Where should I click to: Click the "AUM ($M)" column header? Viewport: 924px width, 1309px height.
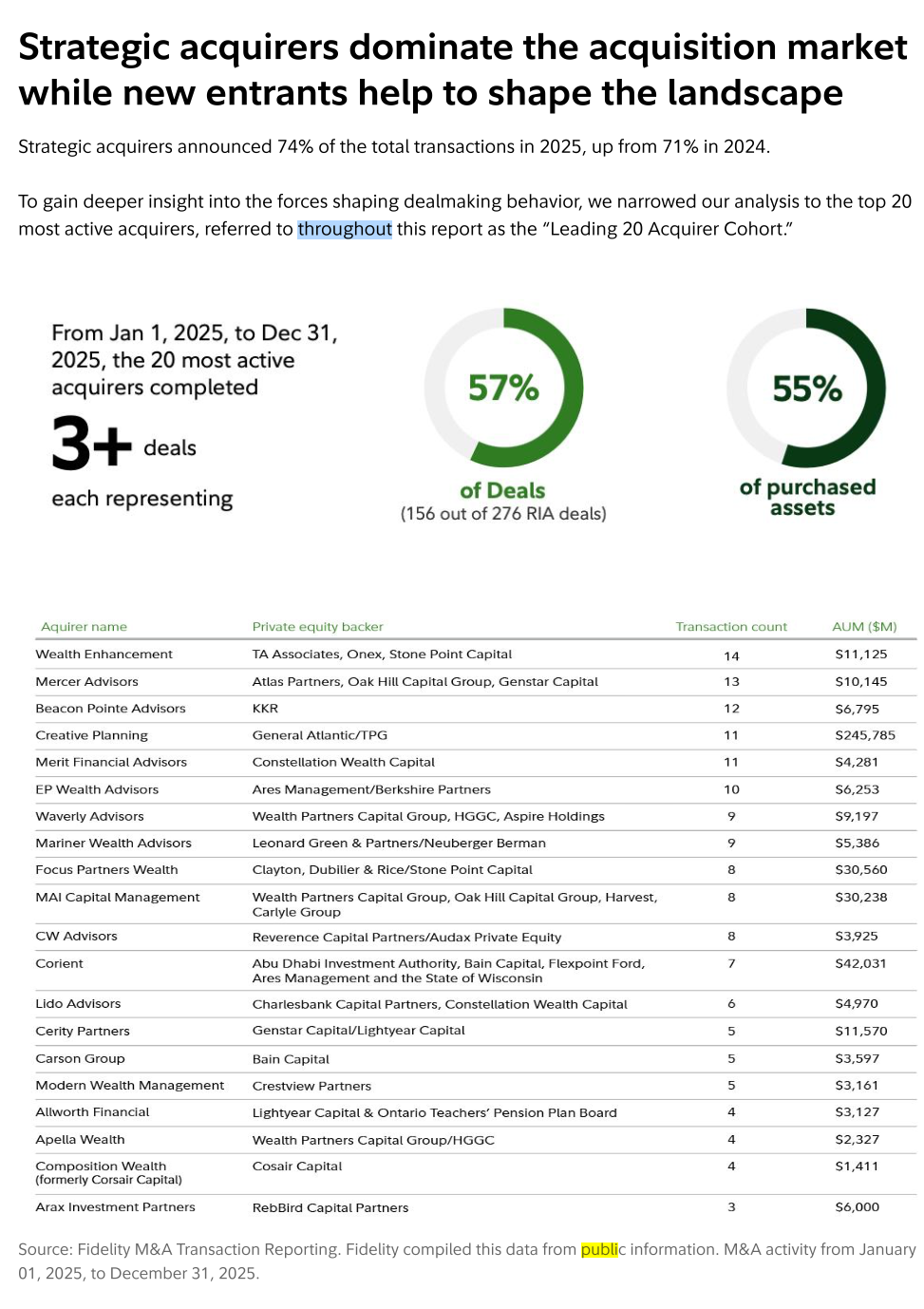pyautogui.click(x=864, y=627)
